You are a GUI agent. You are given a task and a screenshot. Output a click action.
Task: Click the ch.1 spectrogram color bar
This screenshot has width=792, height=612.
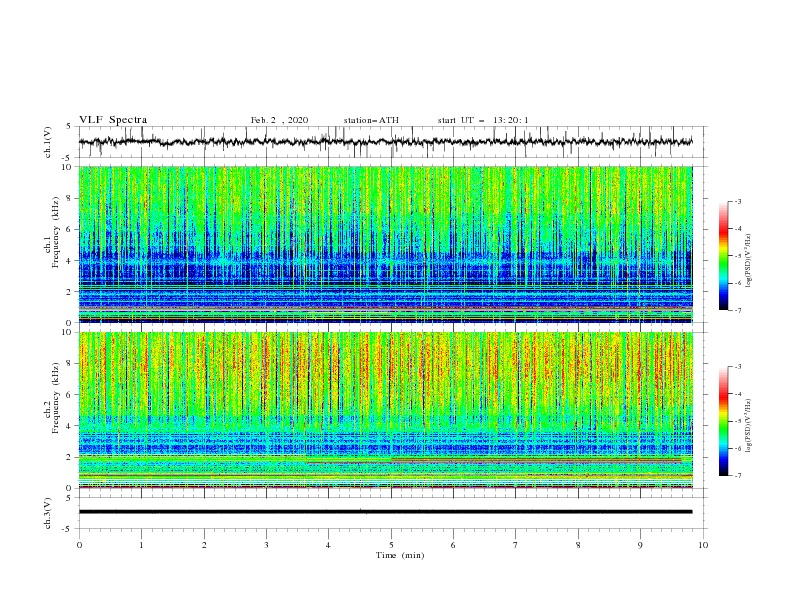pos(724,256)
